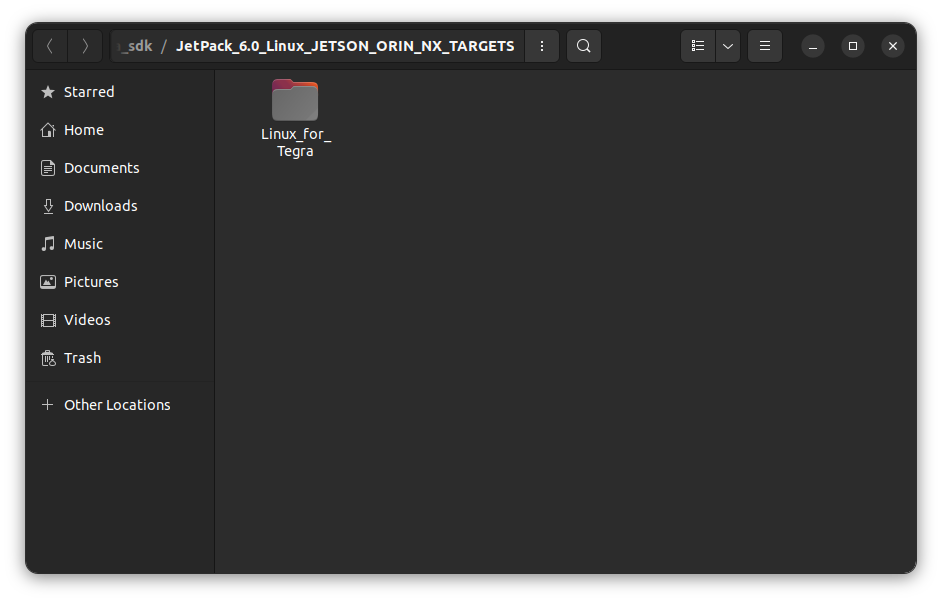Screen dimensions: 942x602
Task: Select the JetPack_6.0_Linux_JETSON_ORIN_NX_TARGETS breadcrumb
Action: [345, 45]
